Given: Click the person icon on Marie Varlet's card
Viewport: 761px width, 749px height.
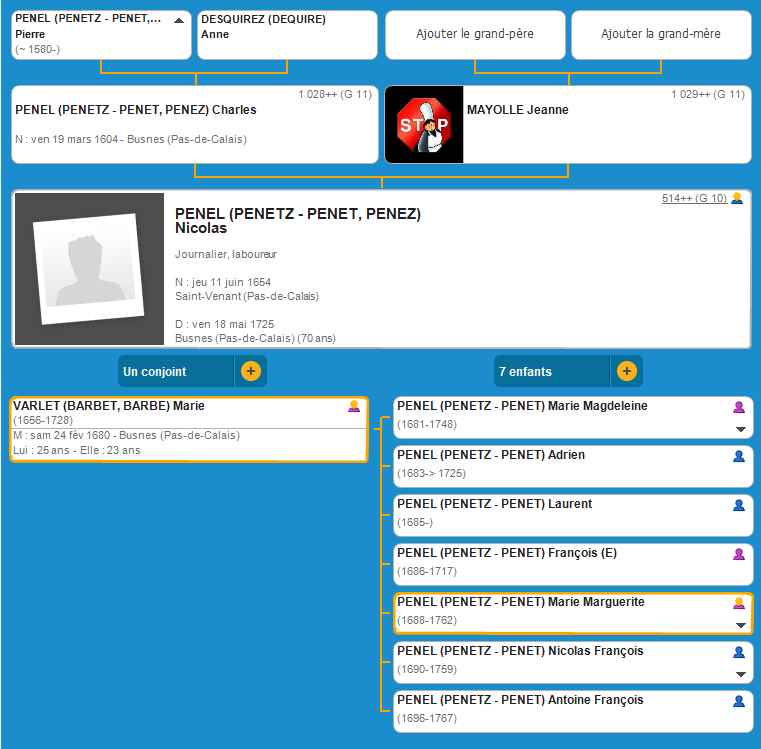Looking at the screenshot, I should click(353, 407).
